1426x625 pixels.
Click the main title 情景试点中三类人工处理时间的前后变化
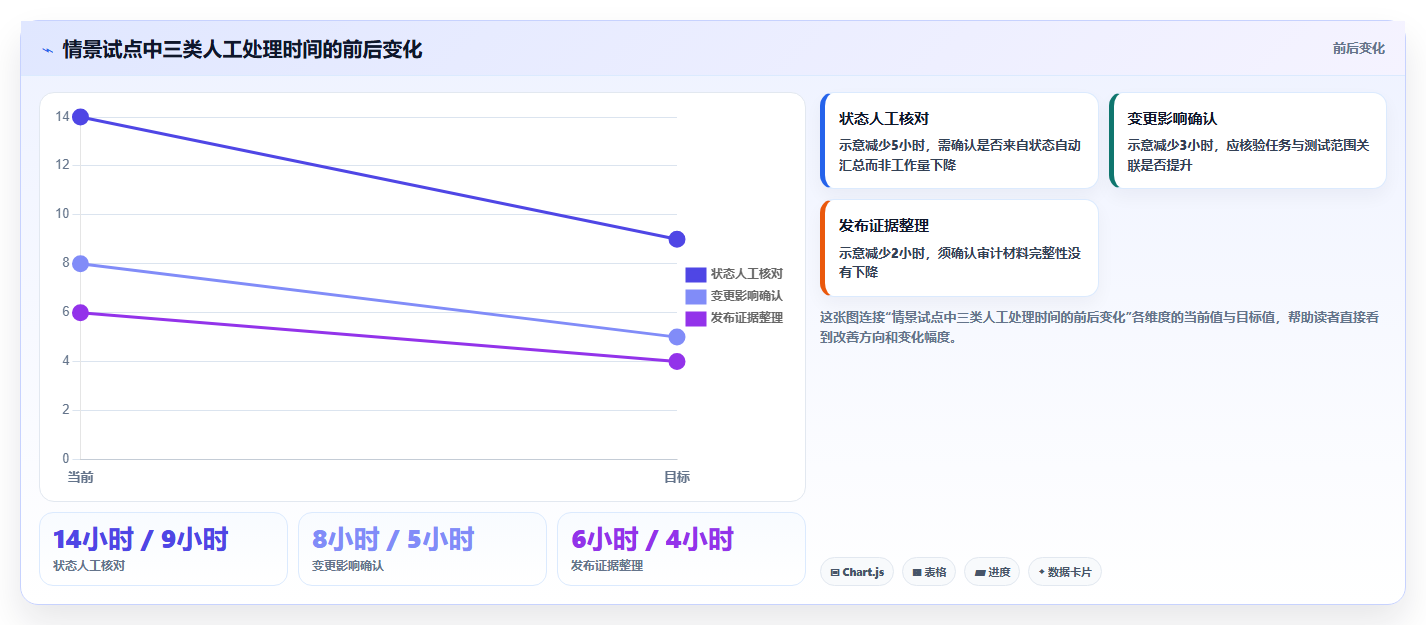click(x=242, y=49)
